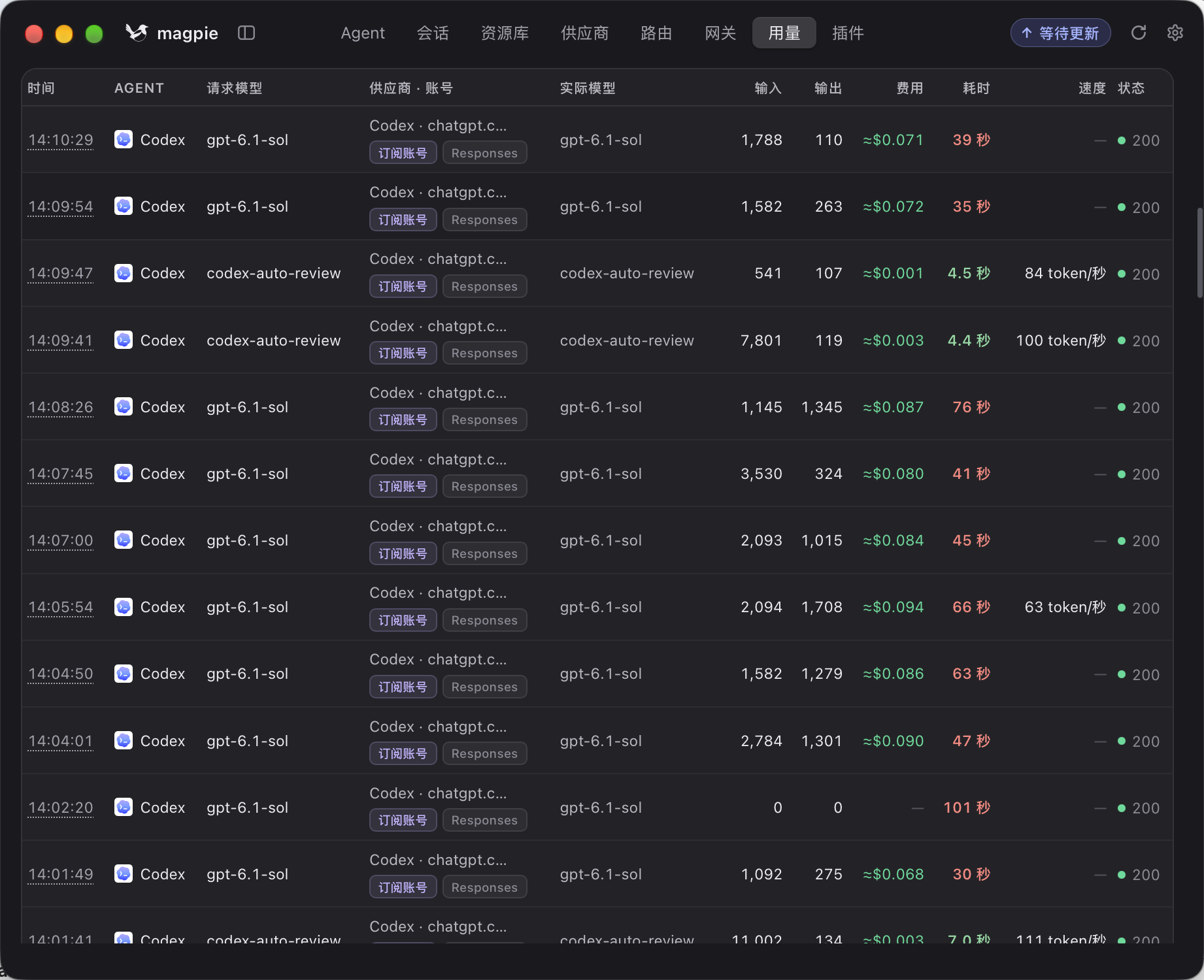Click Codex agent icon in 14:10:29 row
This screenshot has width=1204, height=980.
point(124,139)
